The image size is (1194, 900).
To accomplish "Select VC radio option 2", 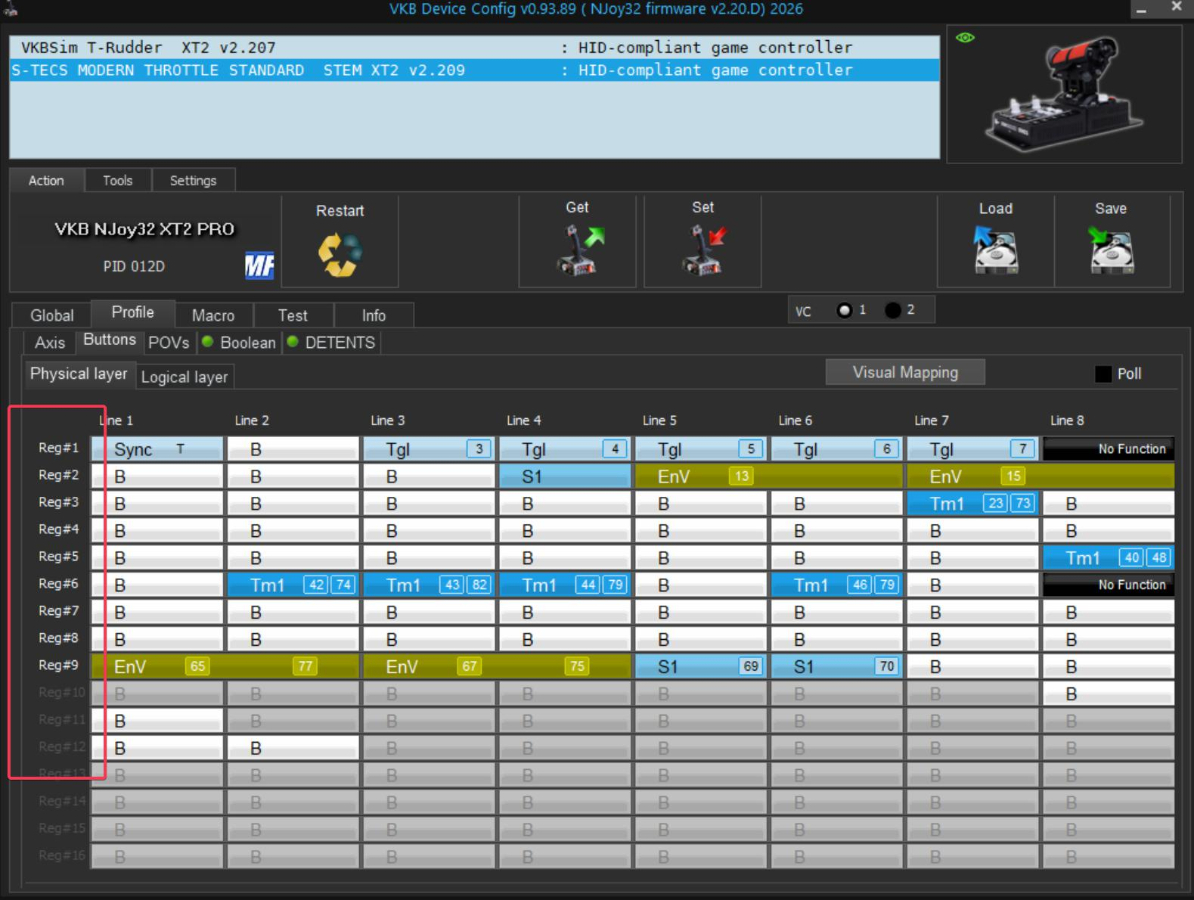I will pyautogui.click(x=892, y=311).
